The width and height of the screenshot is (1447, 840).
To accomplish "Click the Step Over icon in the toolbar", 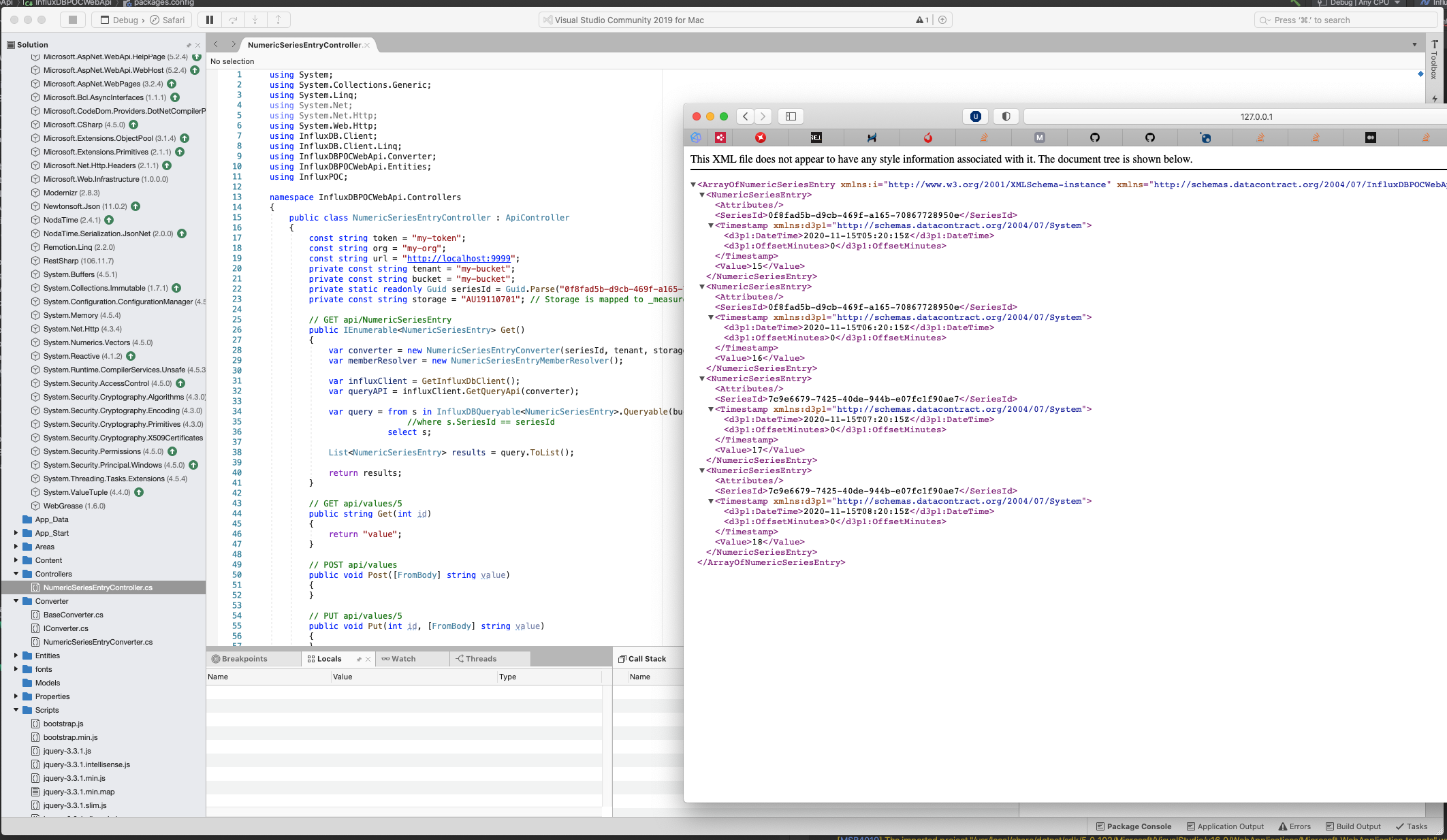I will 233,20.
